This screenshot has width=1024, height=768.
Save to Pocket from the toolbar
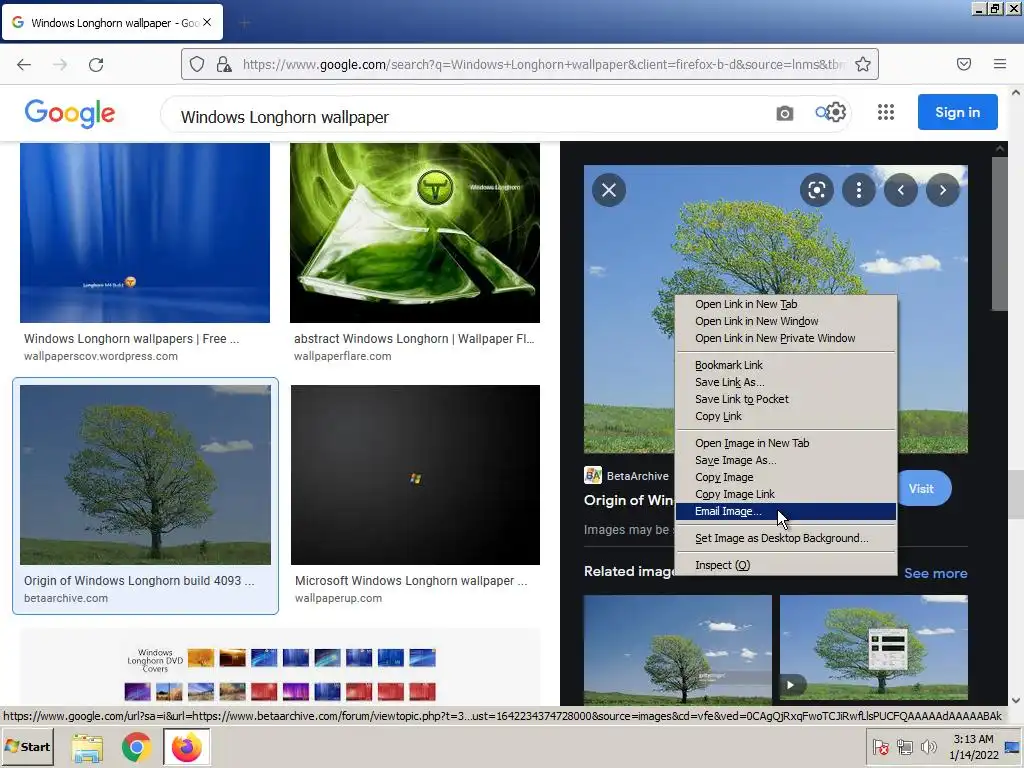[964, 64]
